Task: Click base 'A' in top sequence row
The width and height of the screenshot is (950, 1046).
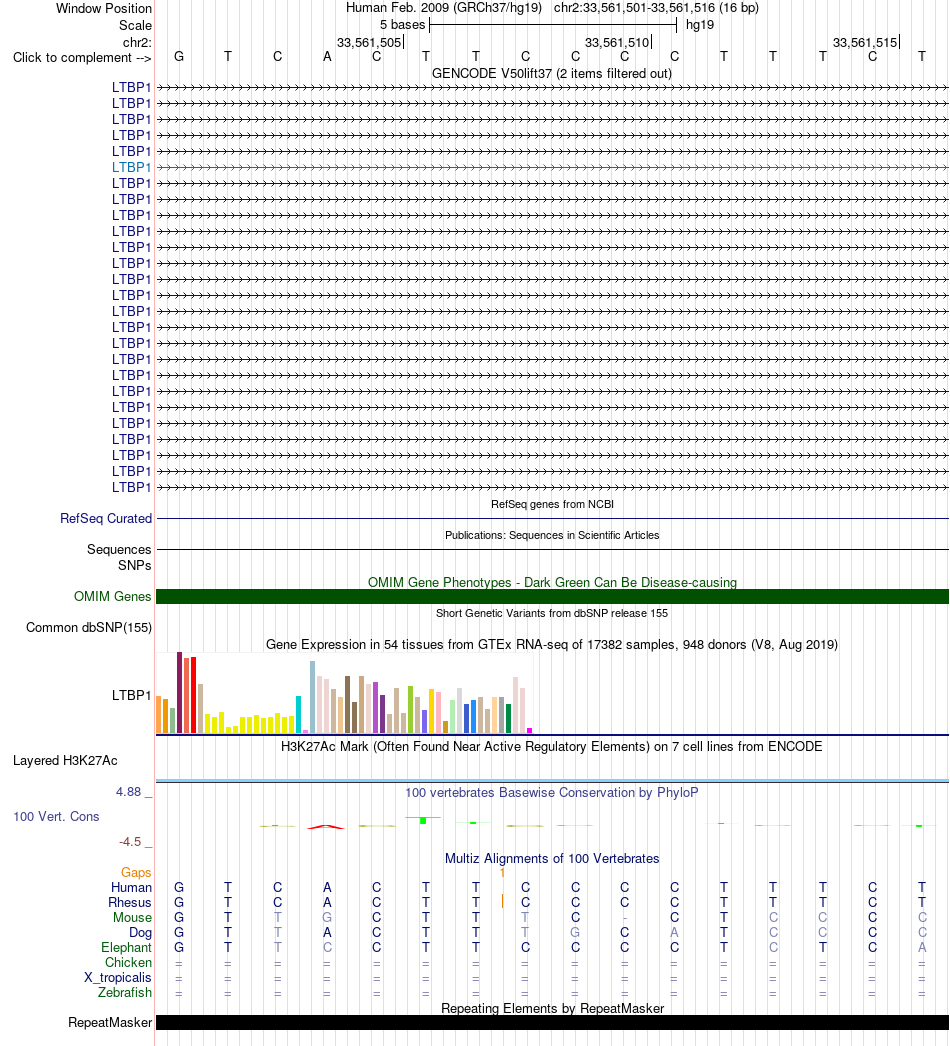Action: pos(327,57)
